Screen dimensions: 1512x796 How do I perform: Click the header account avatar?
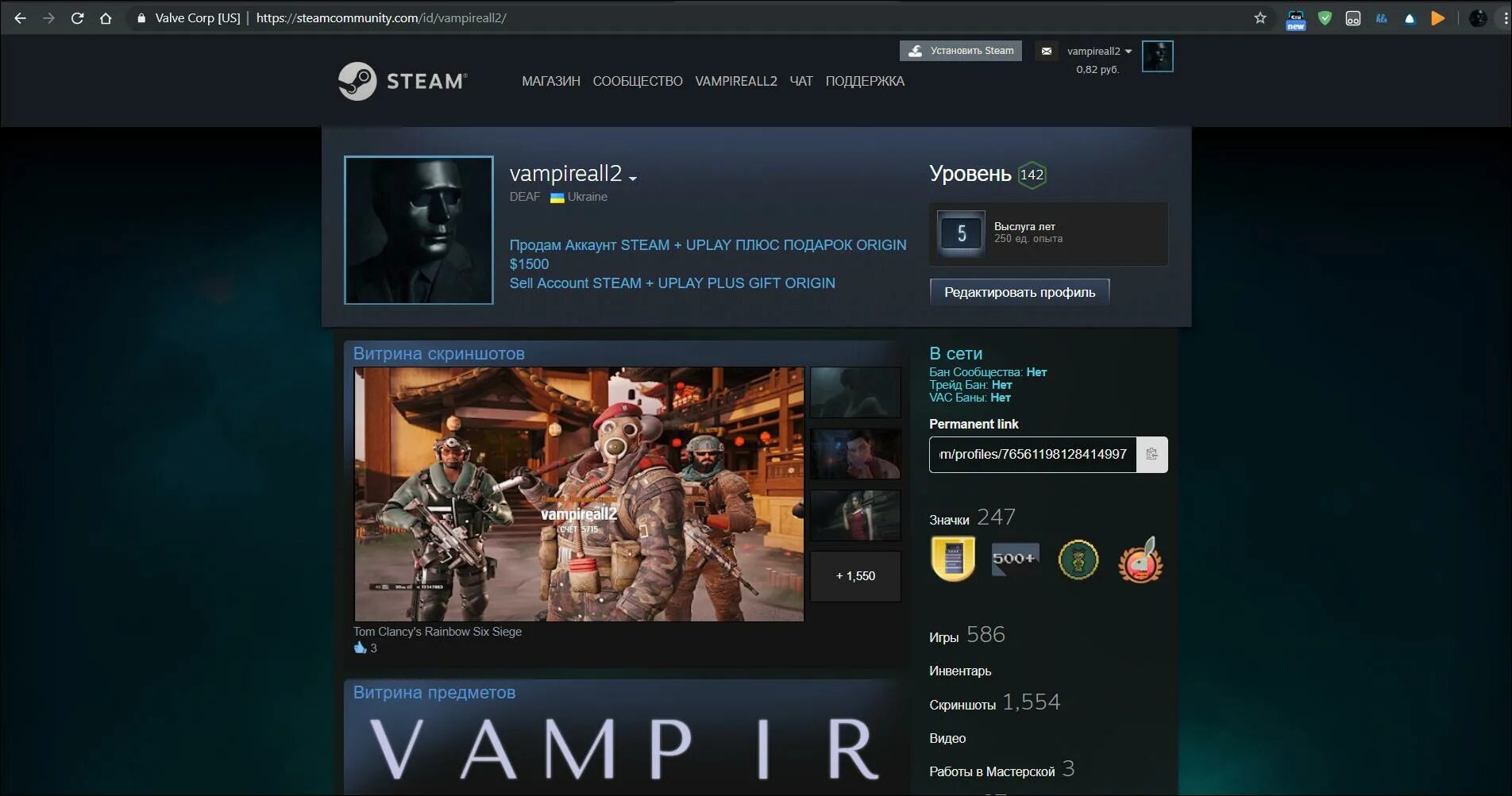coord(1157,56)
